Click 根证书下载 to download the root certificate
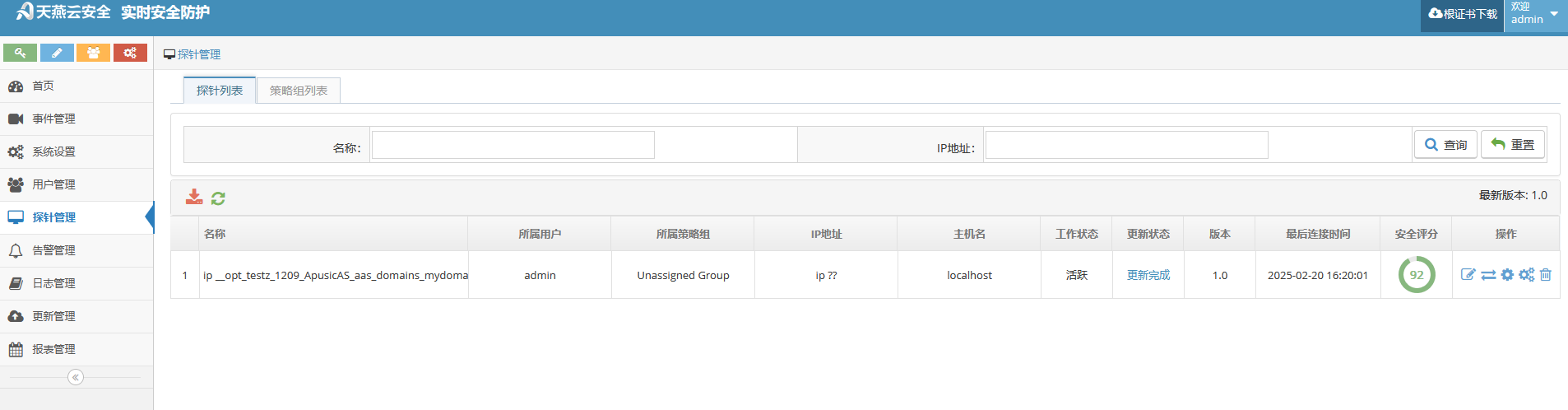 tap(1463, 14)
